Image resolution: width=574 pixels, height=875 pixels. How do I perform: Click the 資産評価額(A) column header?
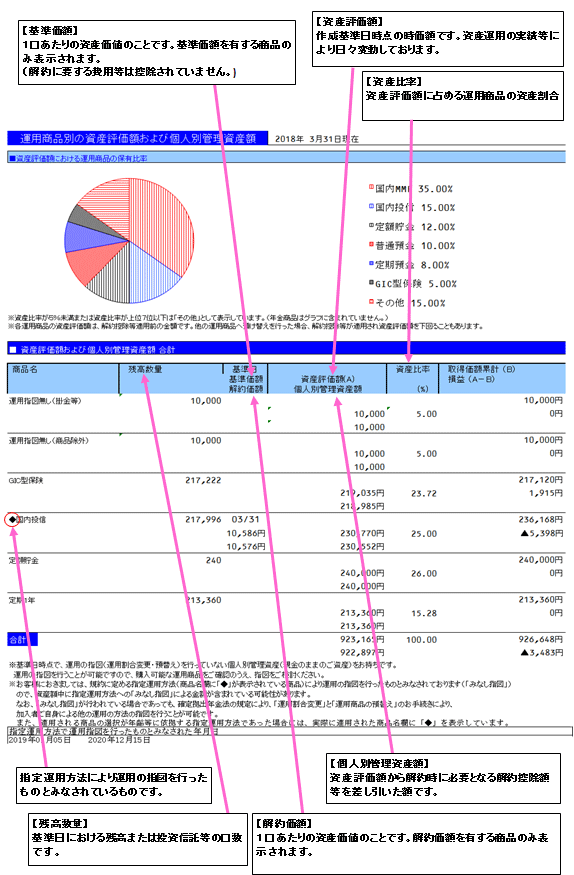coord(328,379)
